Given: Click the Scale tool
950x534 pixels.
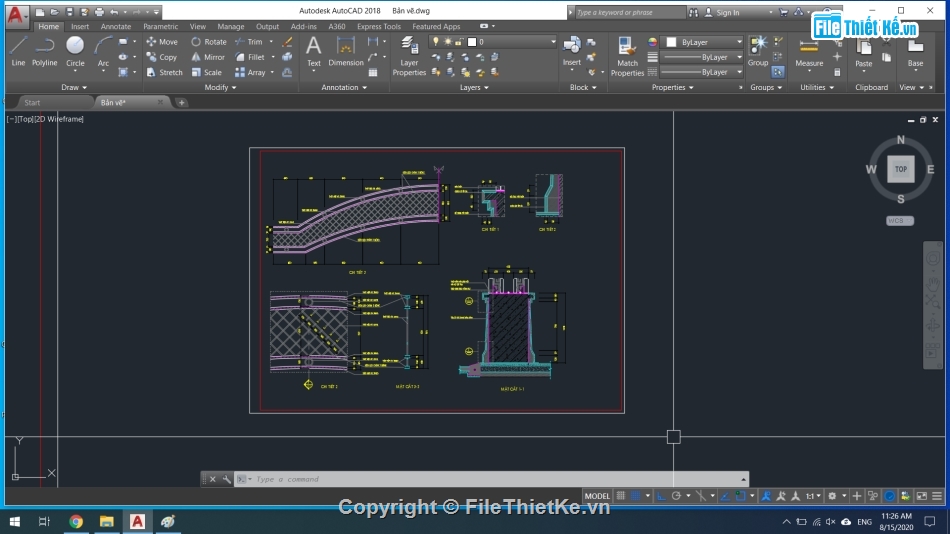Looking at the screenshot, I should [207, 72].
